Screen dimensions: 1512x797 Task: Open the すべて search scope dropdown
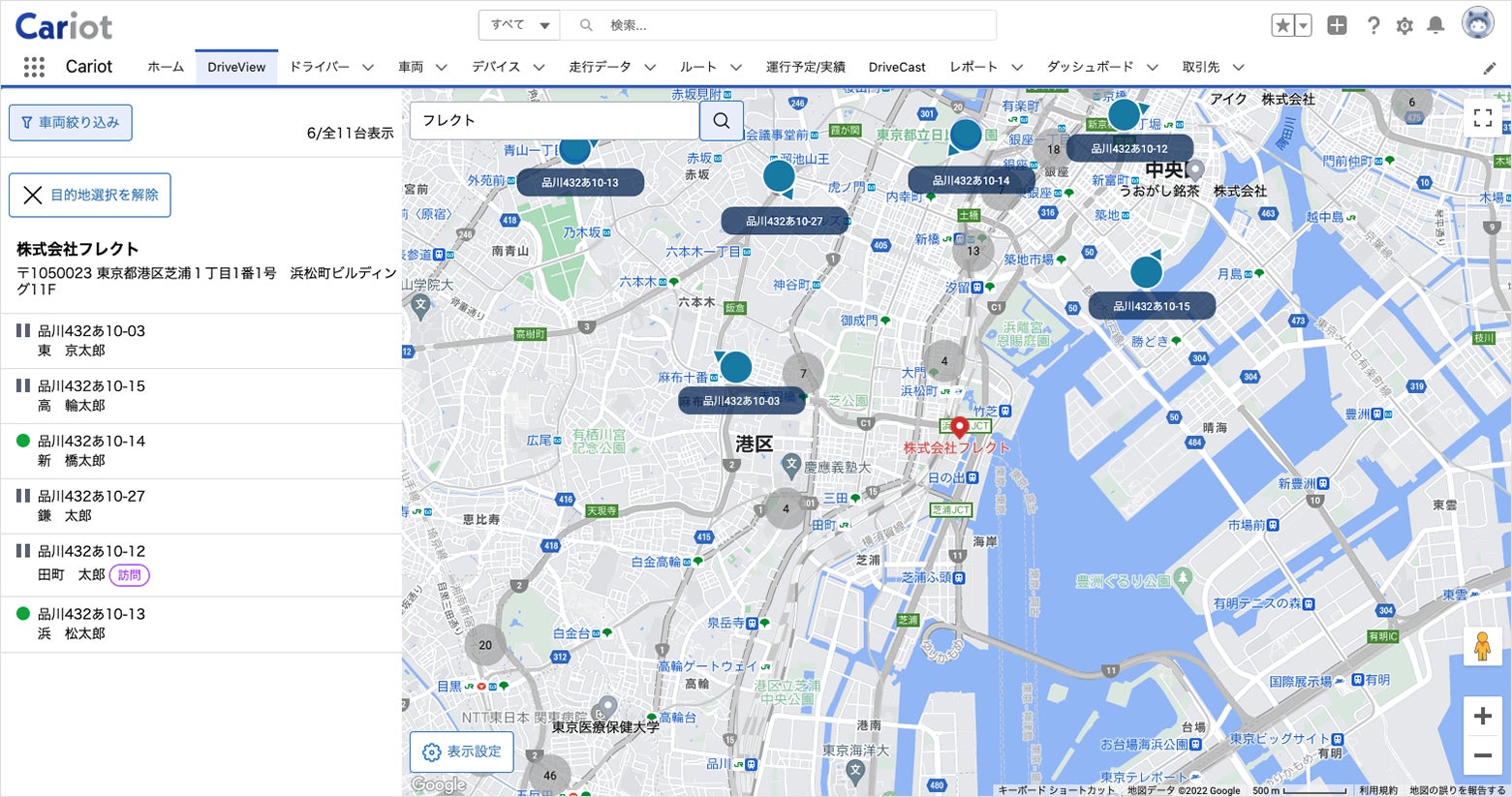pos(519,25)
